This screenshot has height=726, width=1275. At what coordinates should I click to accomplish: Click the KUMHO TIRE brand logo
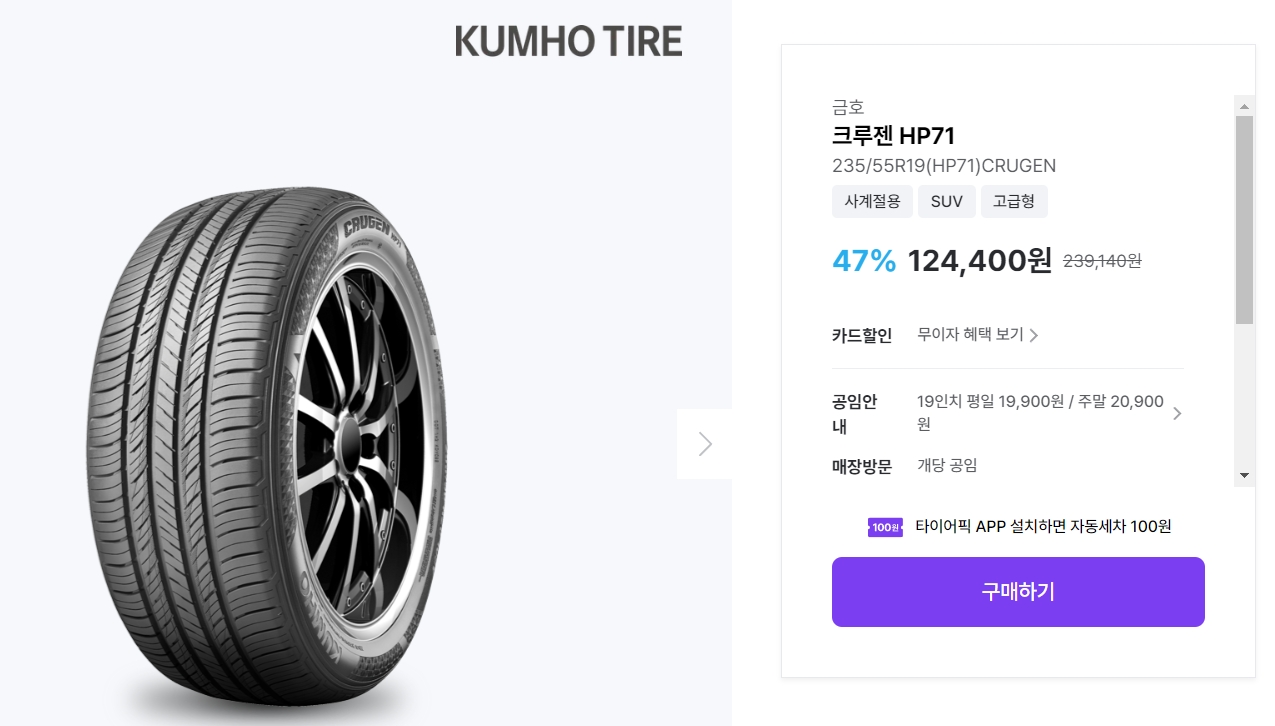tap(568, 41)
